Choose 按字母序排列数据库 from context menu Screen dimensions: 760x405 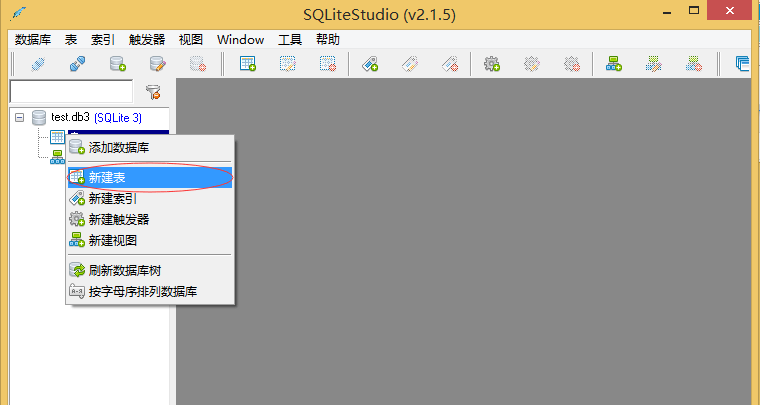click(x=150, y=292)
